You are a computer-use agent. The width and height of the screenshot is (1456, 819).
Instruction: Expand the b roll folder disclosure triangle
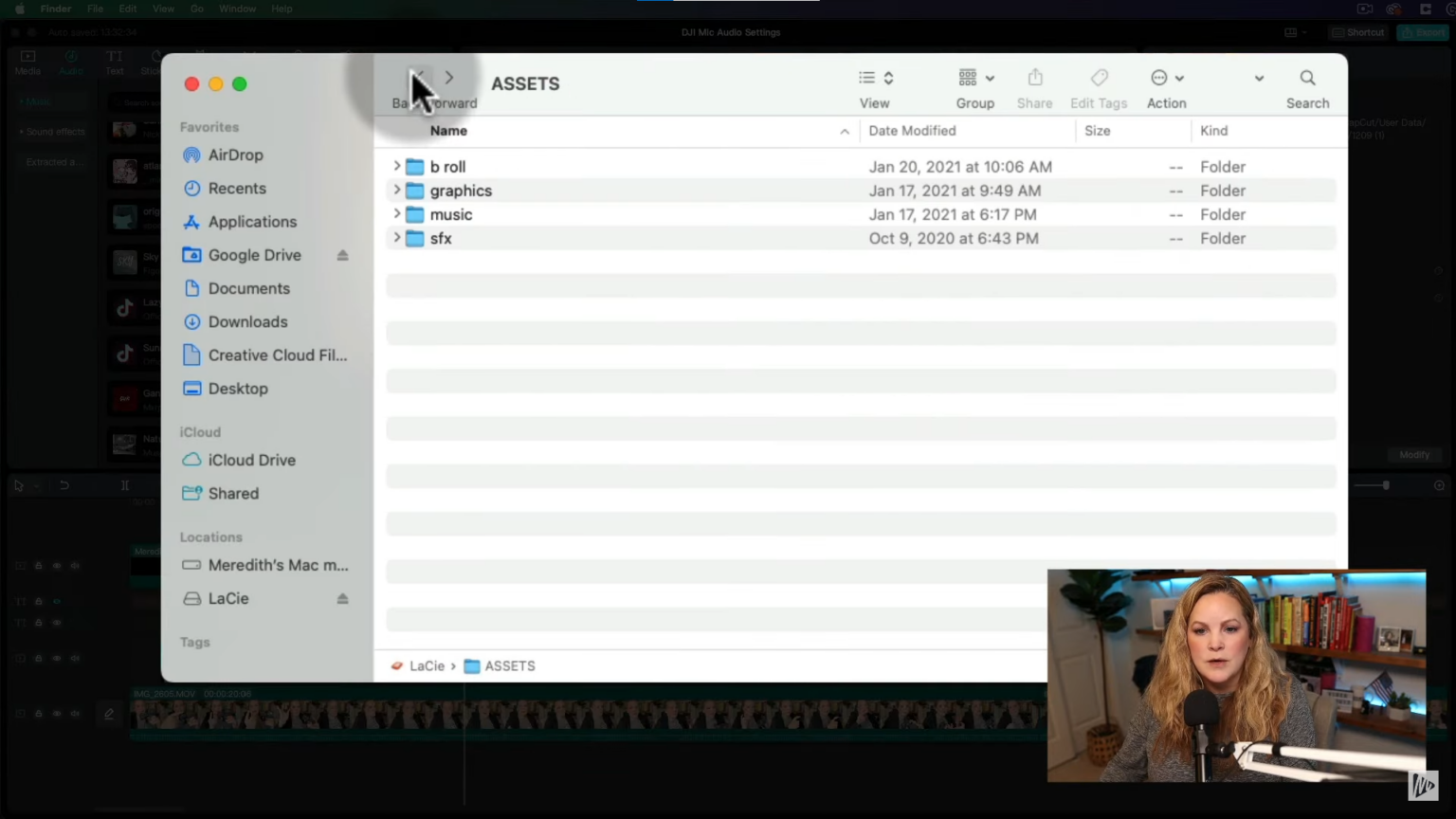tap(396, 166)
